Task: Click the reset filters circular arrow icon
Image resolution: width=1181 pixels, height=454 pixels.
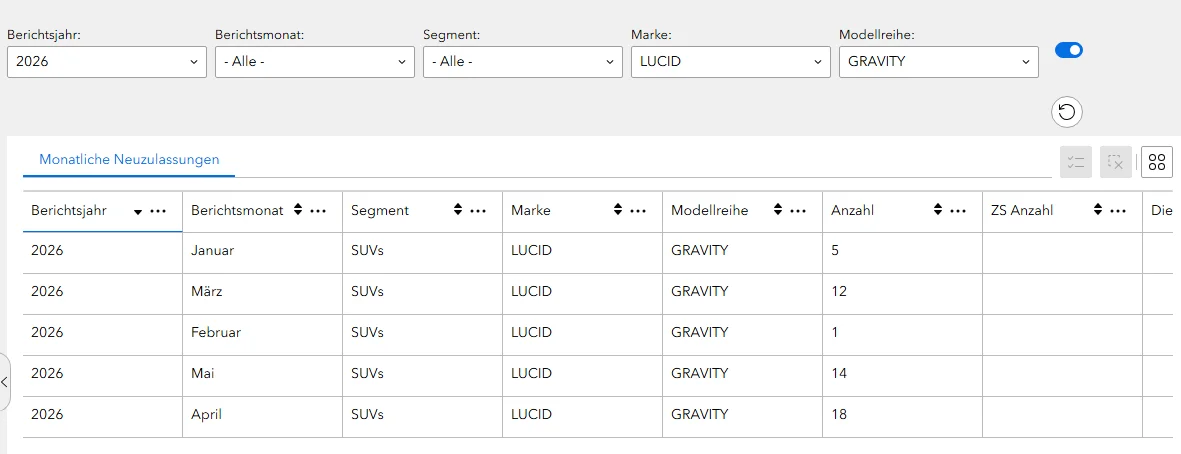Action: (1067, 112)
